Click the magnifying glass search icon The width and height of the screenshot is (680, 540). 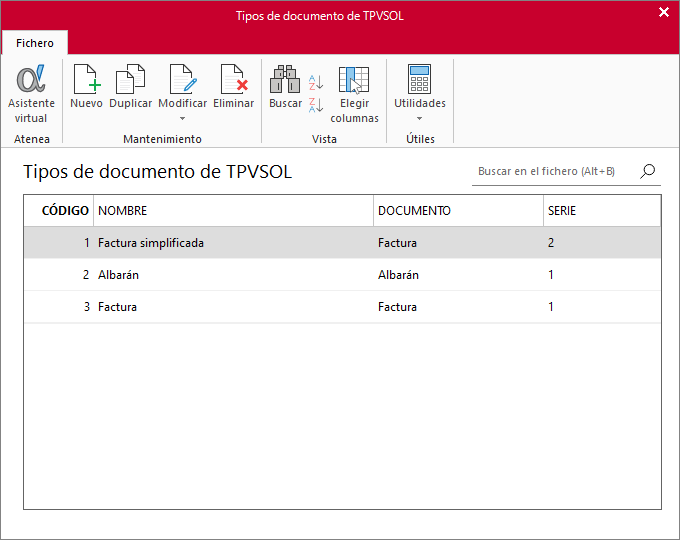[648, 171]
